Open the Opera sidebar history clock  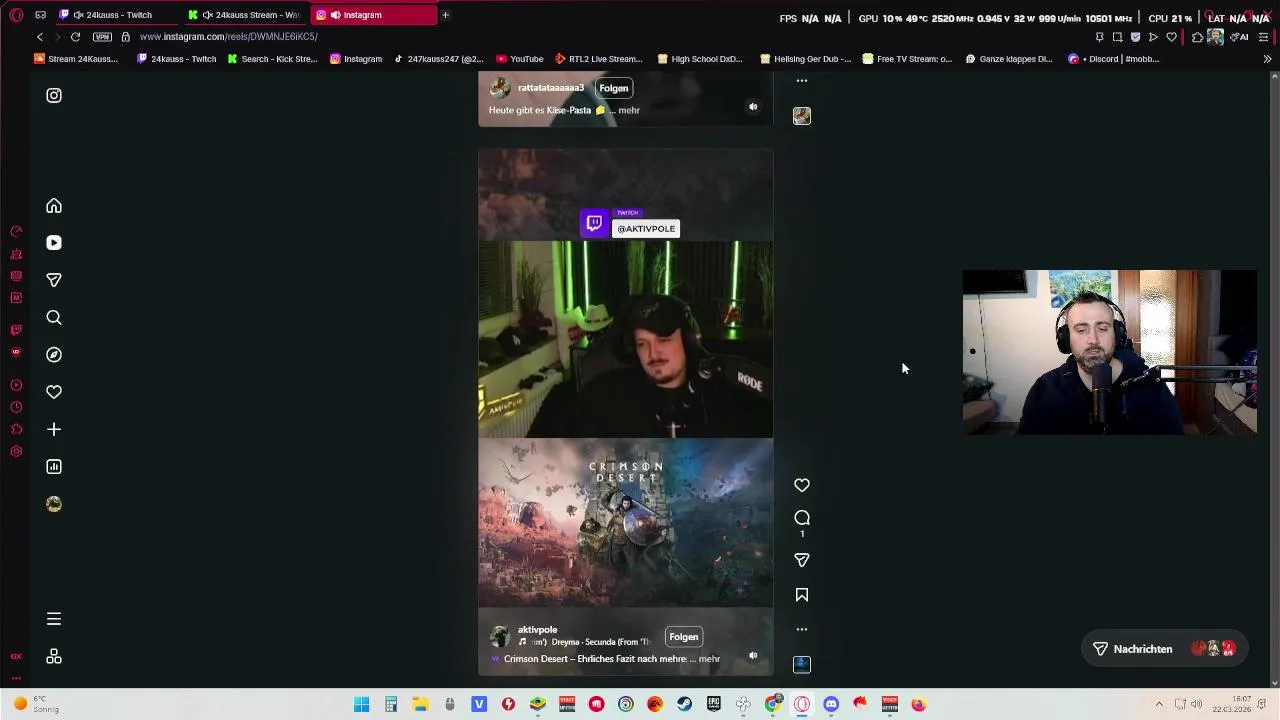pos(16,407)
